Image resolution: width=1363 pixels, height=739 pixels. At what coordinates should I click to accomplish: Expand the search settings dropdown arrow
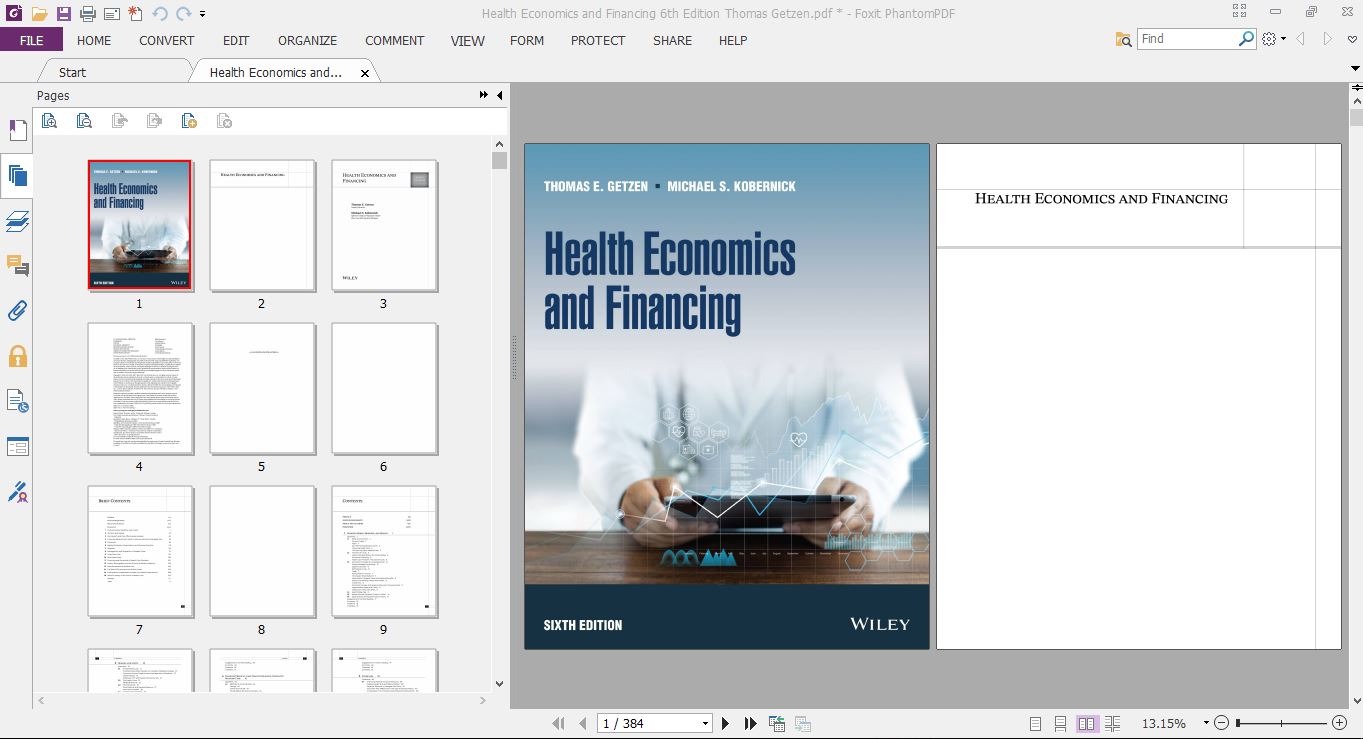click(1283, 40)
